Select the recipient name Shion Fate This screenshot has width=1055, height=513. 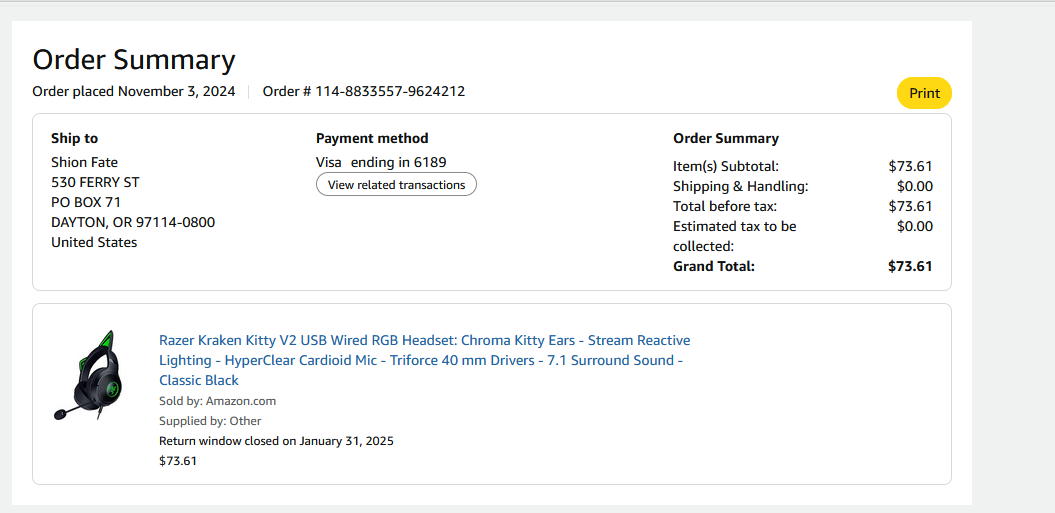click(85, 162)
